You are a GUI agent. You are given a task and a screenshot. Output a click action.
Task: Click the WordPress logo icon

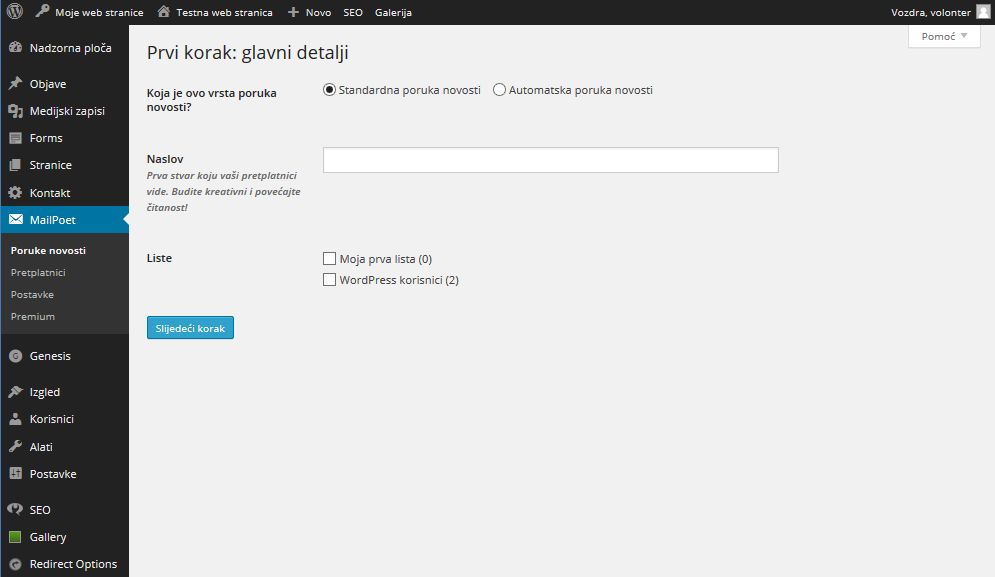click(x=15, y=11)
